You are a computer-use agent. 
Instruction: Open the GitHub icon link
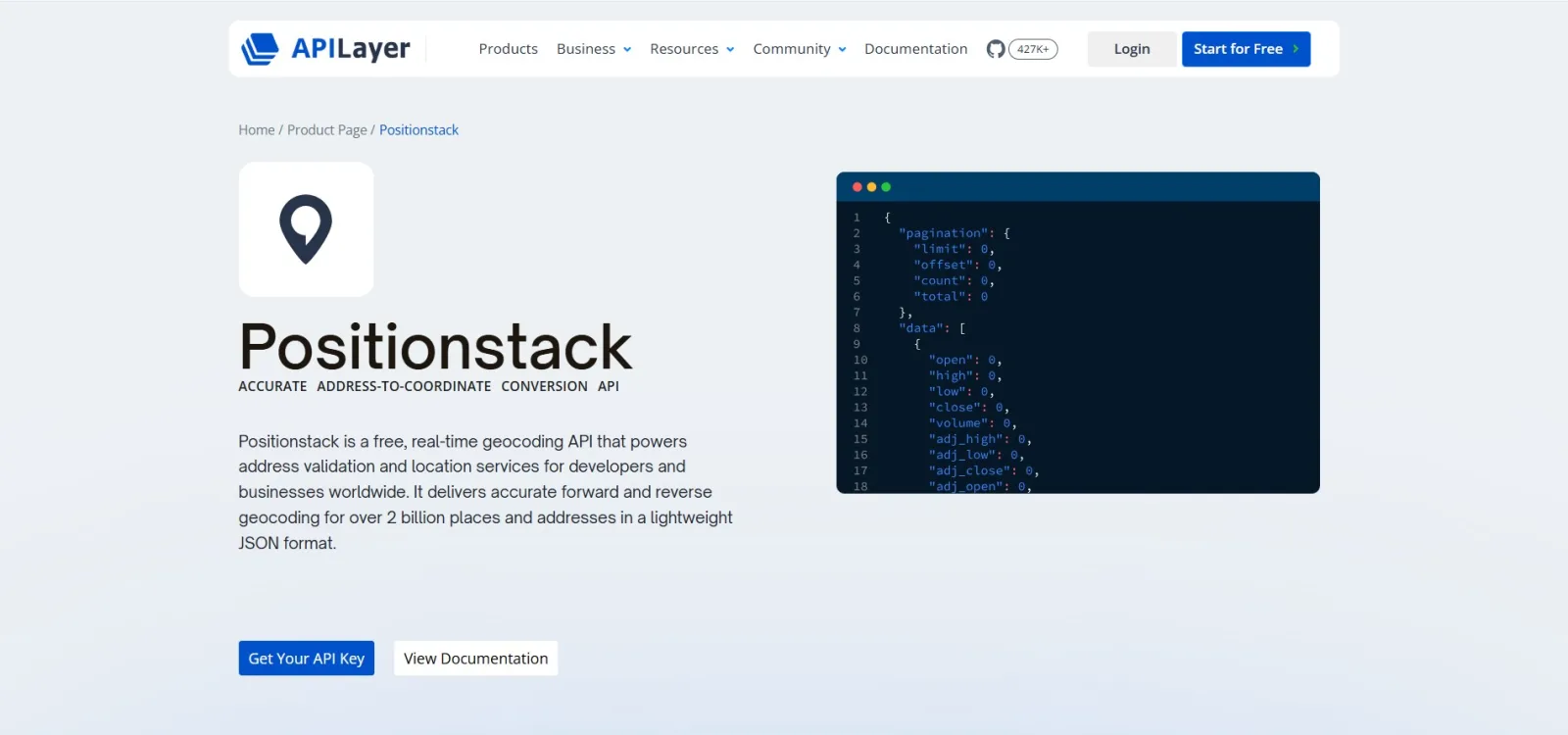[996, 49]
